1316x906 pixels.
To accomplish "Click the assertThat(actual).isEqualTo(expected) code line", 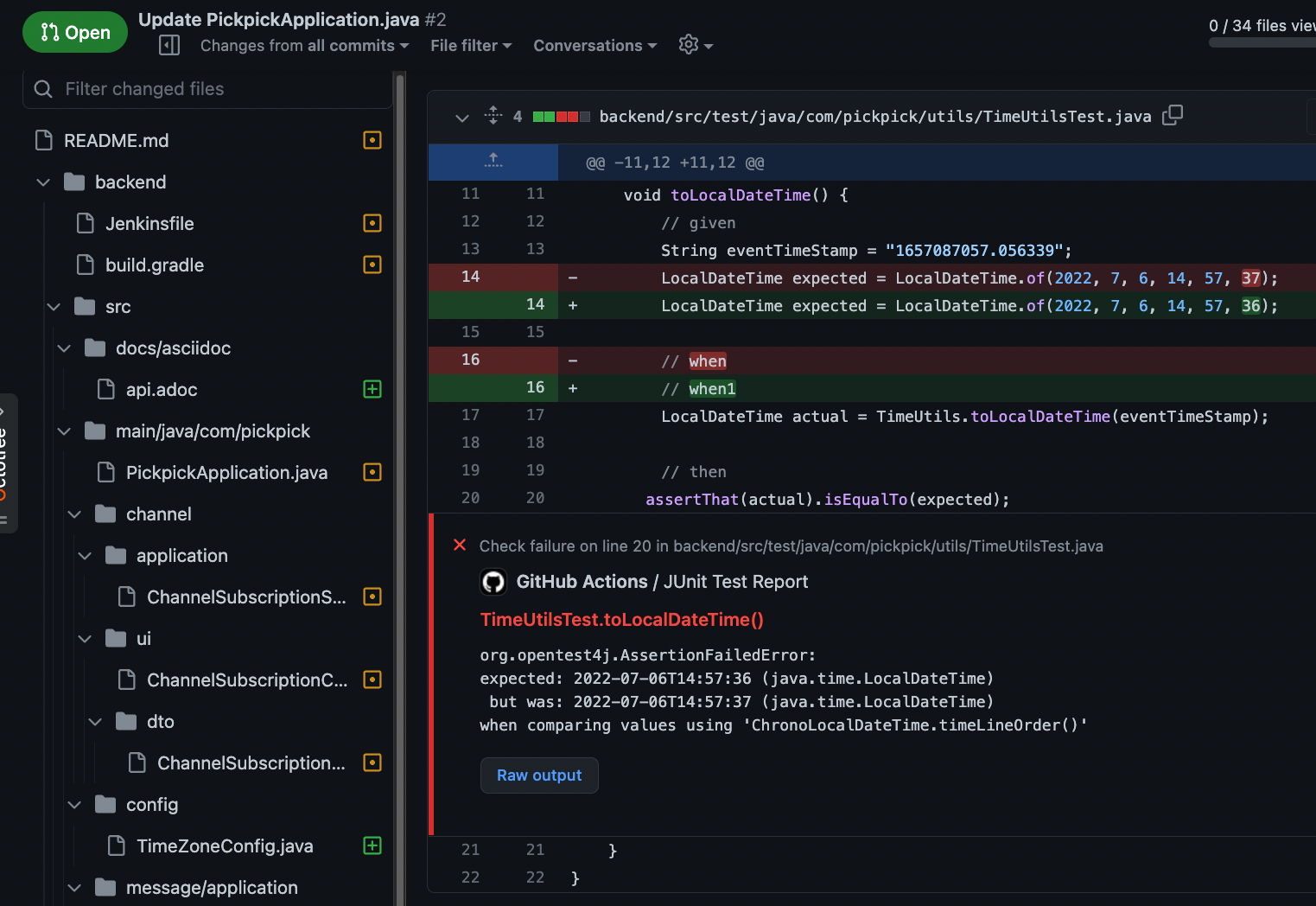I will [827, 500].
